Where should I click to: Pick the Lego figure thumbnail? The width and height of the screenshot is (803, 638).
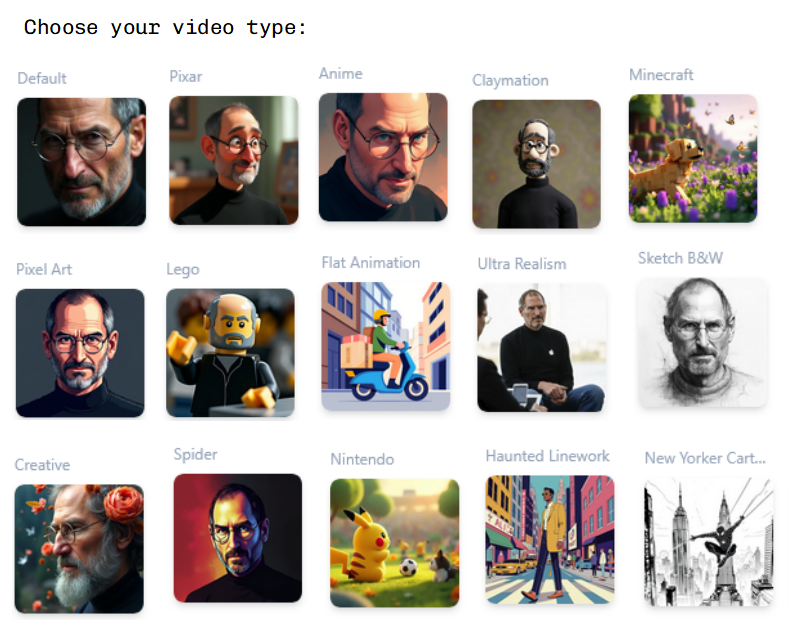click(230, 352)
